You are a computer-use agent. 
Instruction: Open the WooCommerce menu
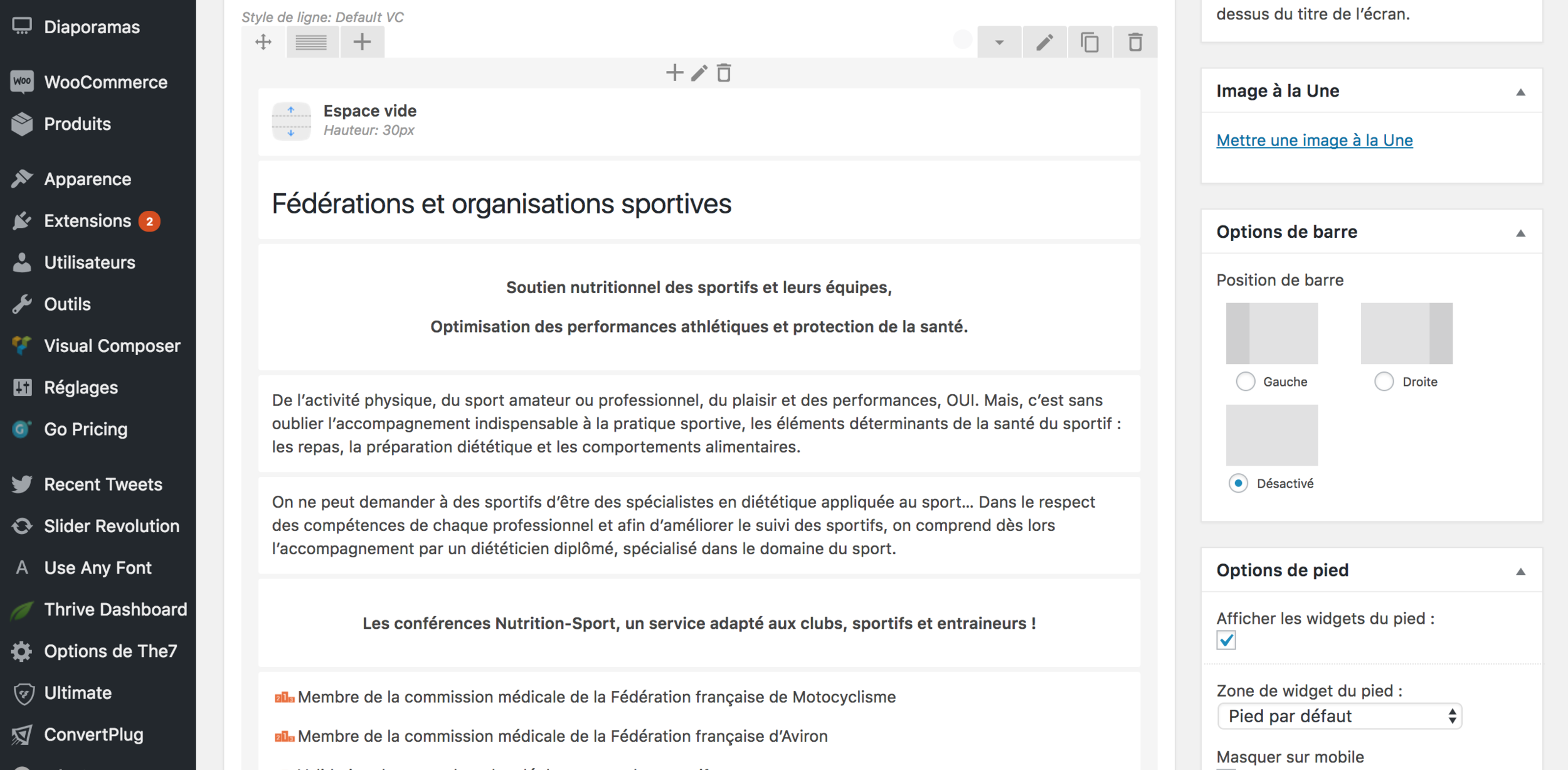tap(105, 82)
